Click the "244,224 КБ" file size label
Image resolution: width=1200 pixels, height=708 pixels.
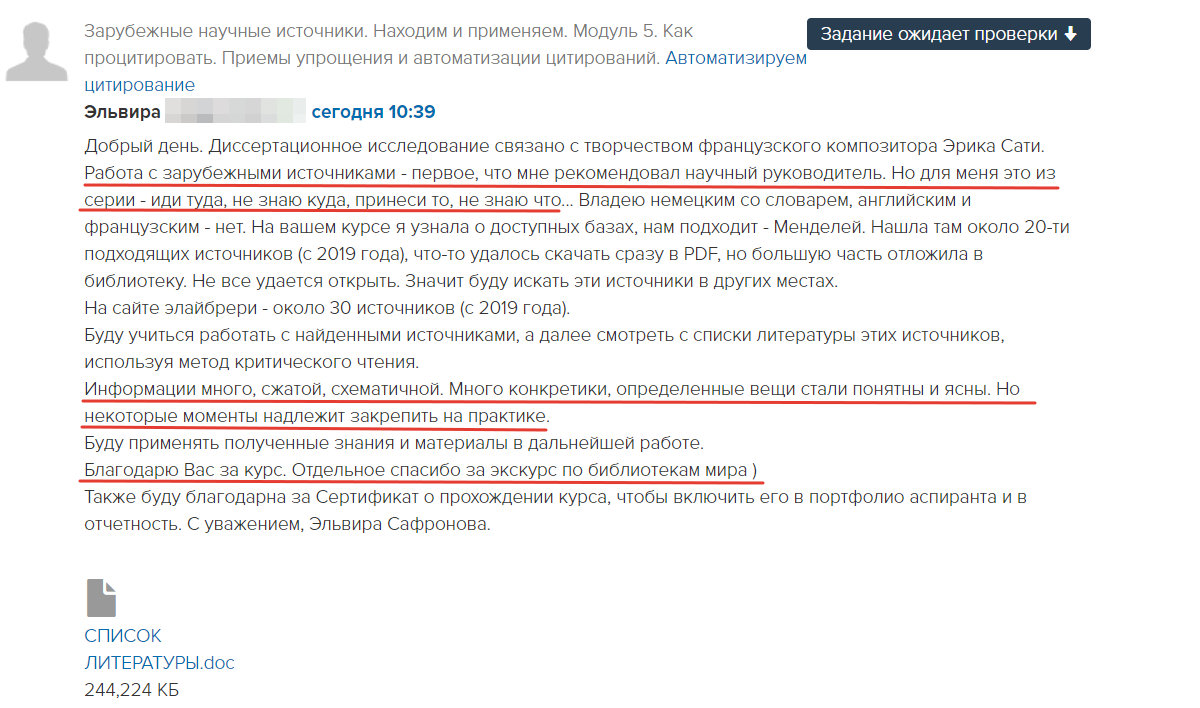coord(132,690)
